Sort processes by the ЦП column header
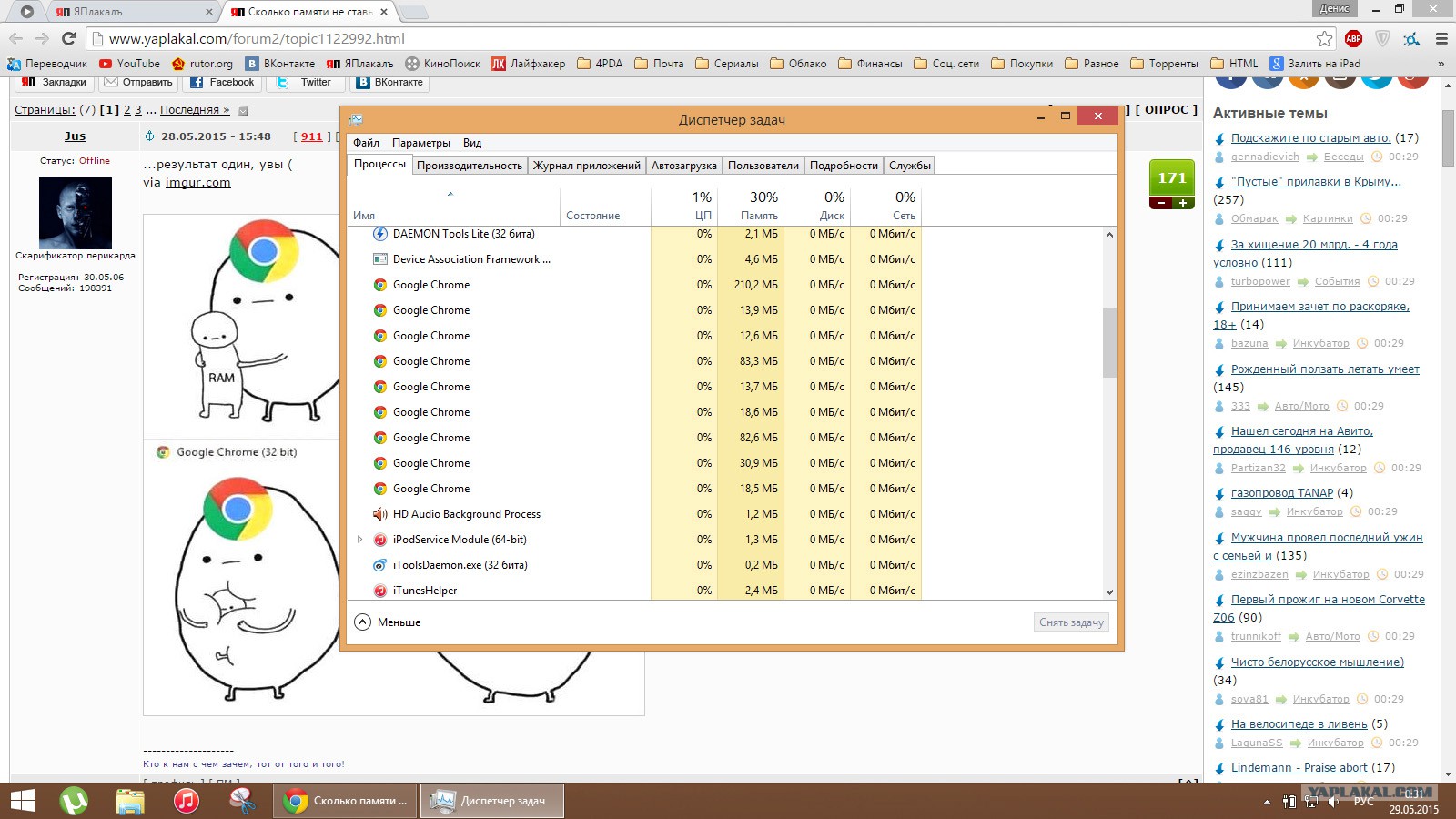This screenshot has width=1456, height=819. [684, 206]
